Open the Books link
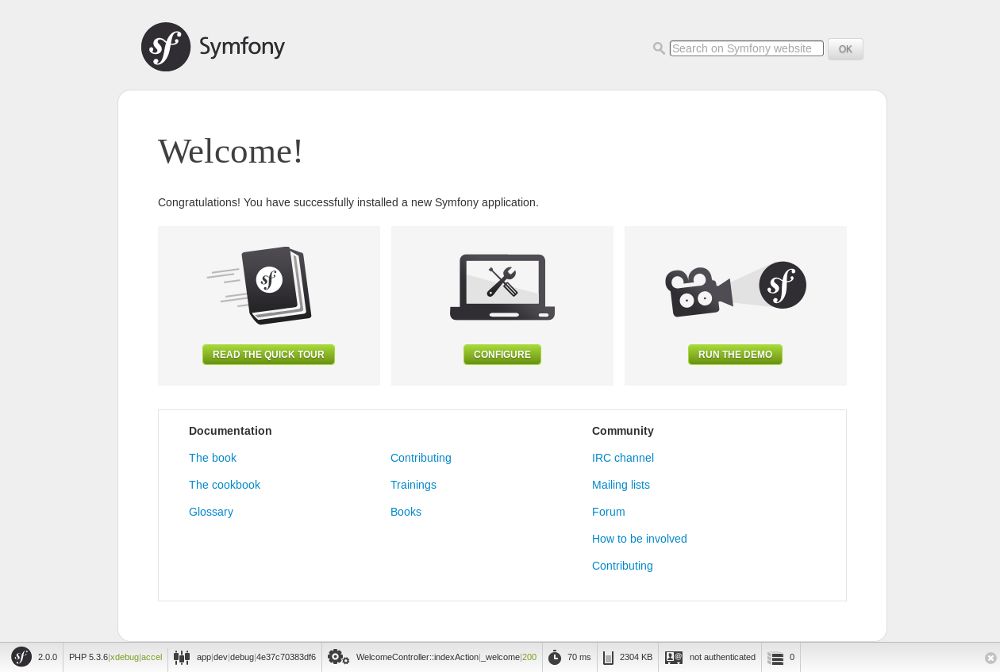 [406, 512]
